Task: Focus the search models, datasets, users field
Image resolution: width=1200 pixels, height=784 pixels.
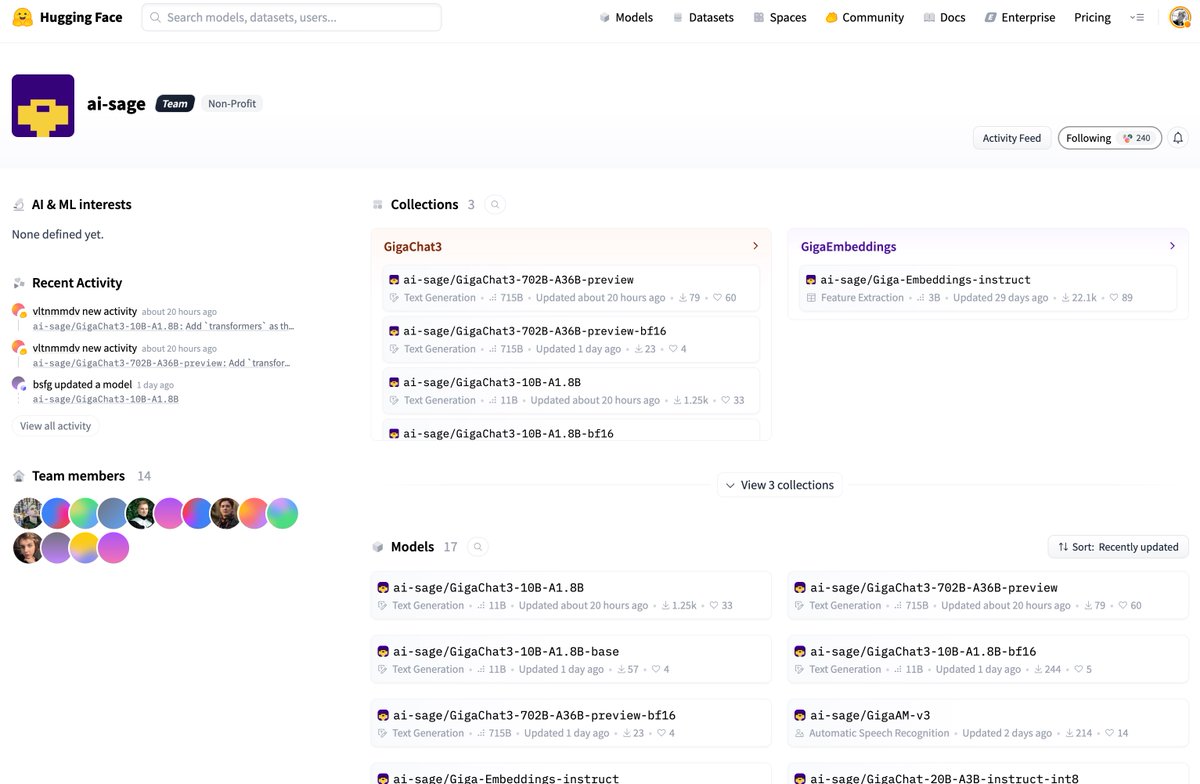Action: [x=292, y=17]
